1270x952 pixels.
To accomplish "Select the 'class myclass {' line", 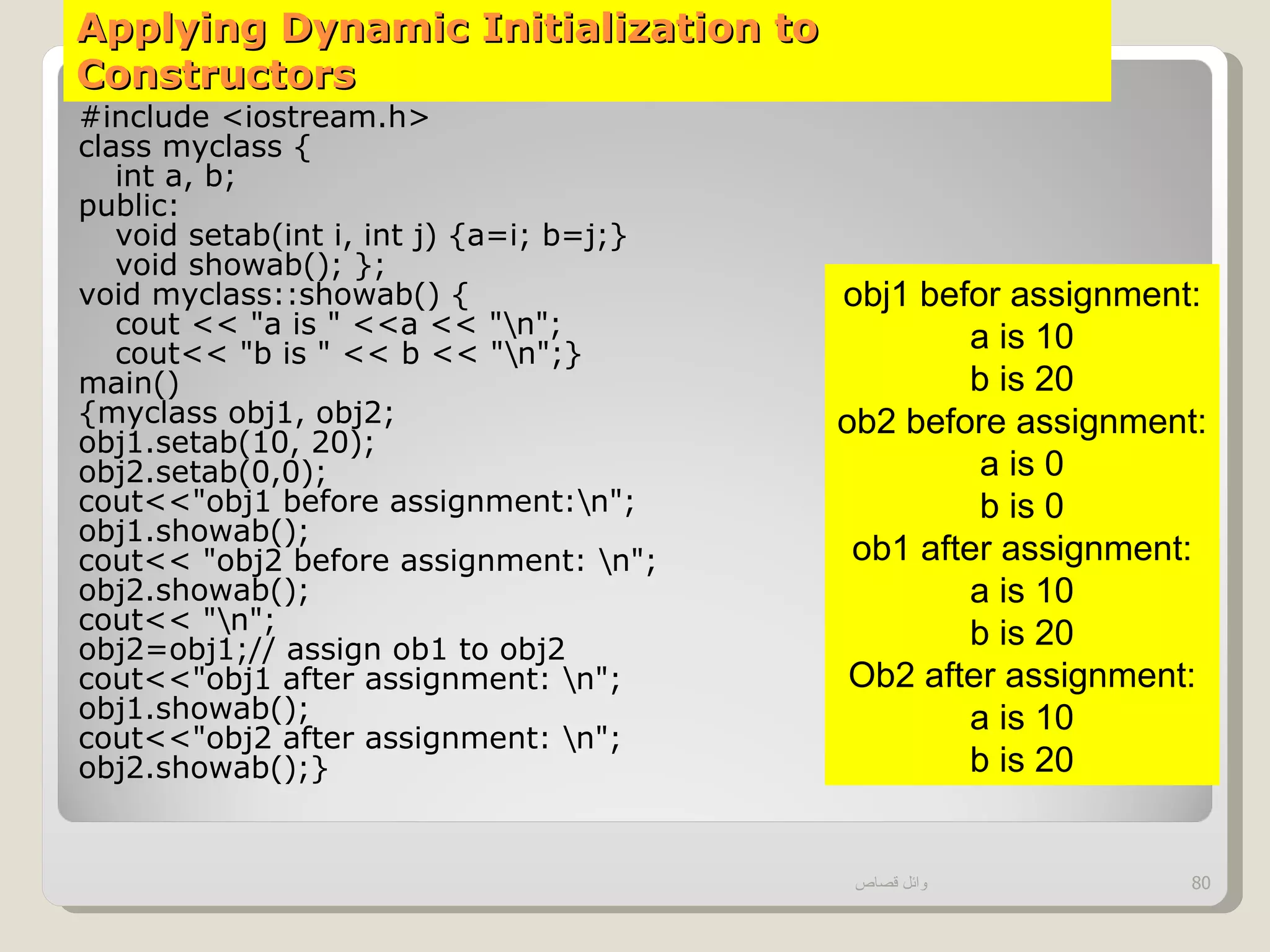I will [x=195, y=148].
